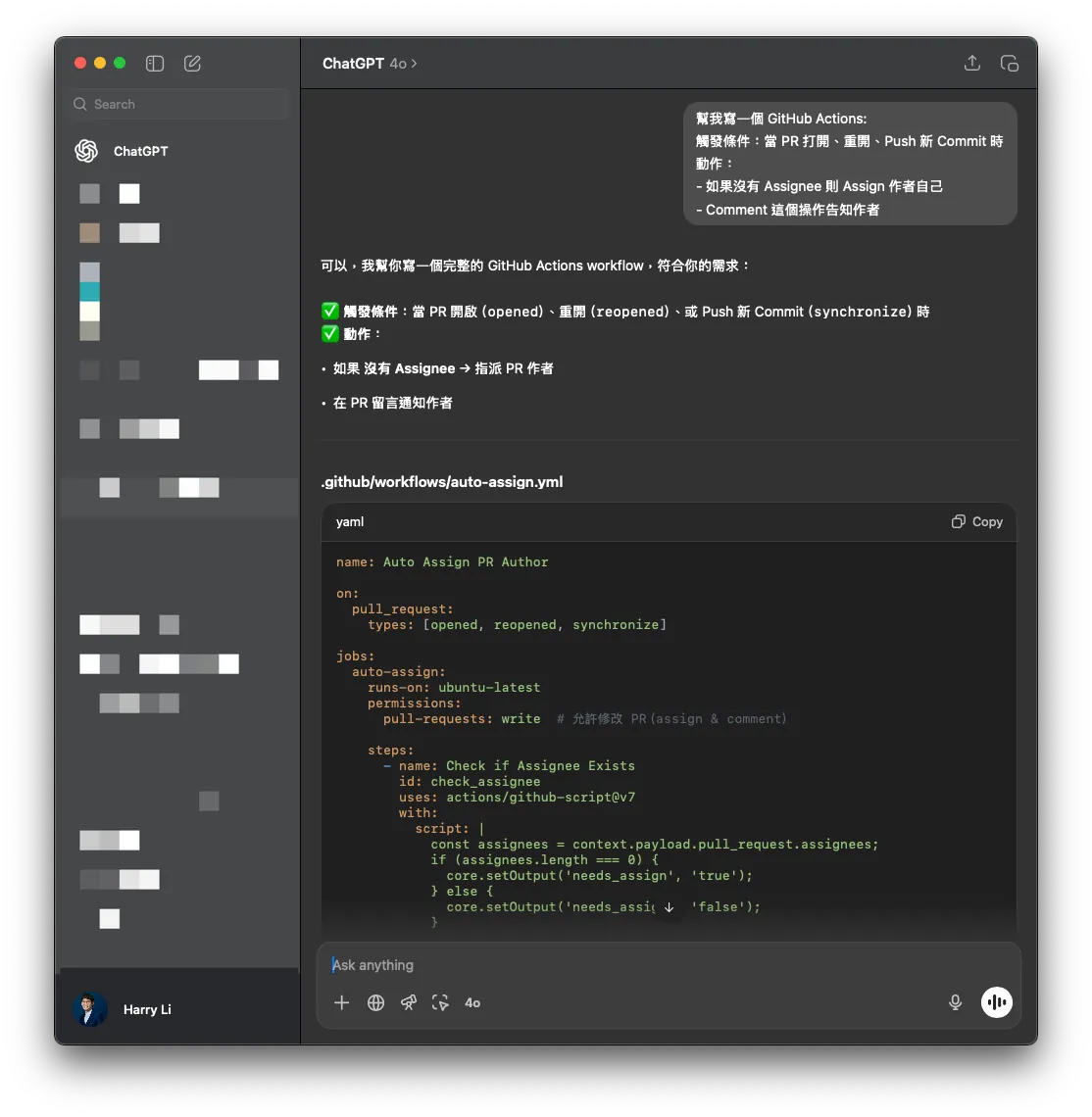Click the scroll-to-bottom arrow button
Screen dimensions: 1092x1117
coord(669,907)
